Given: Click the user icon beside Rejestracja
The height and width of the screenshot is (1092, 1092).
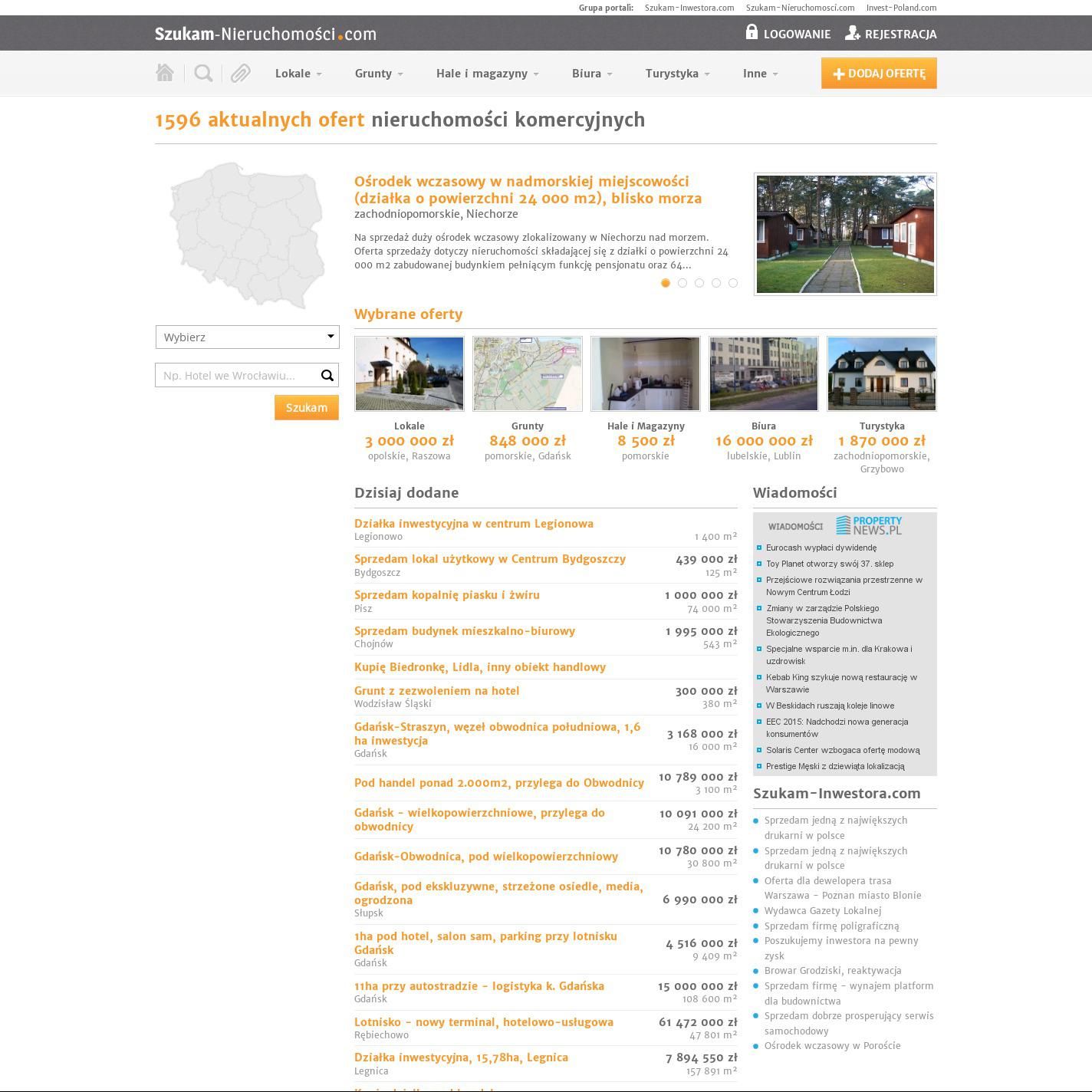Looking at the screenshot, I should pos(852,33).
